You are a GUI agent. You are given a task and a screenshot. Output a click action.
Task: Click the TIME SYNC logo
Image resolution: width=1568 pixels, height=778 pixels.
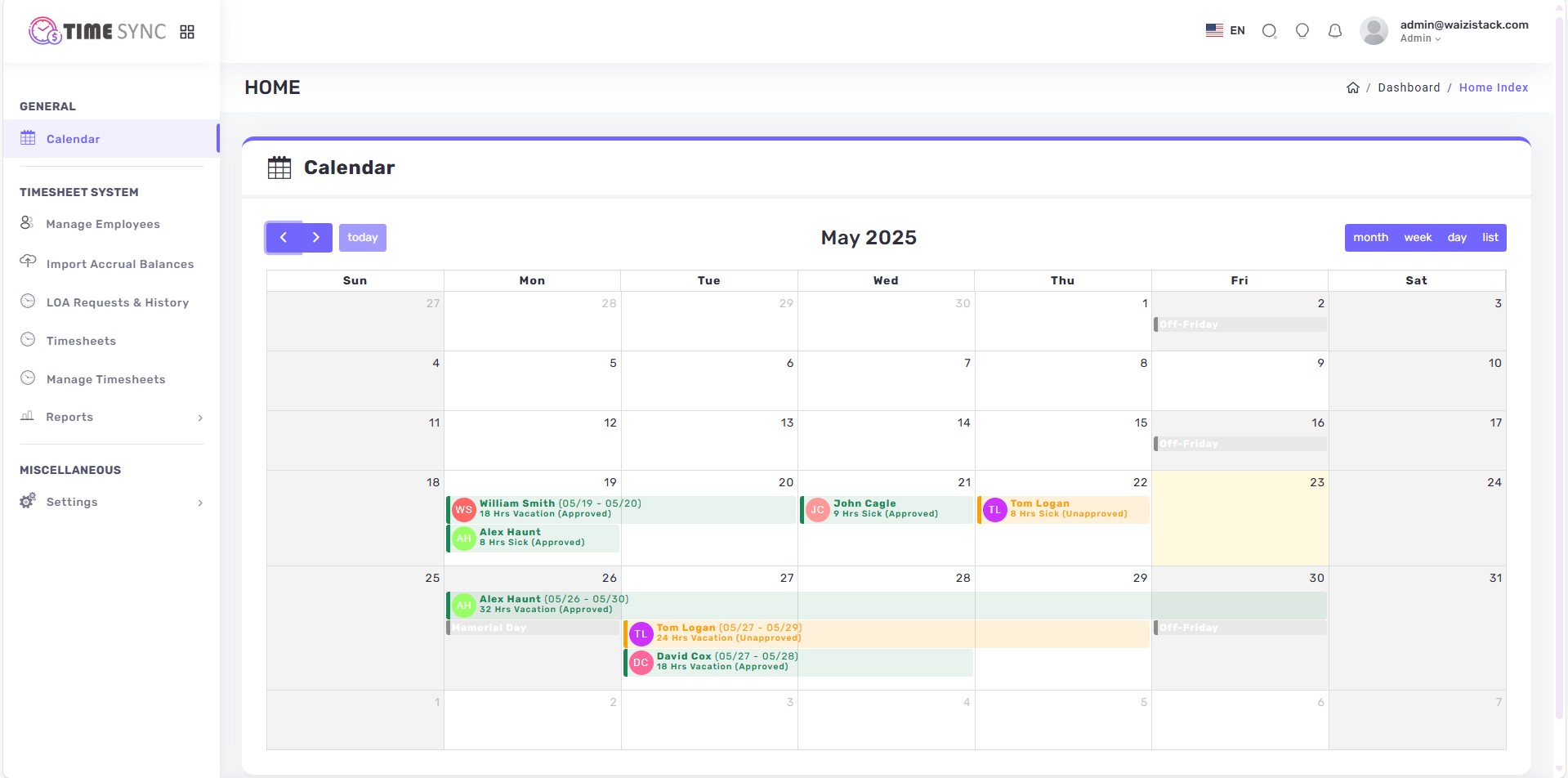click(x=96, y=31)
